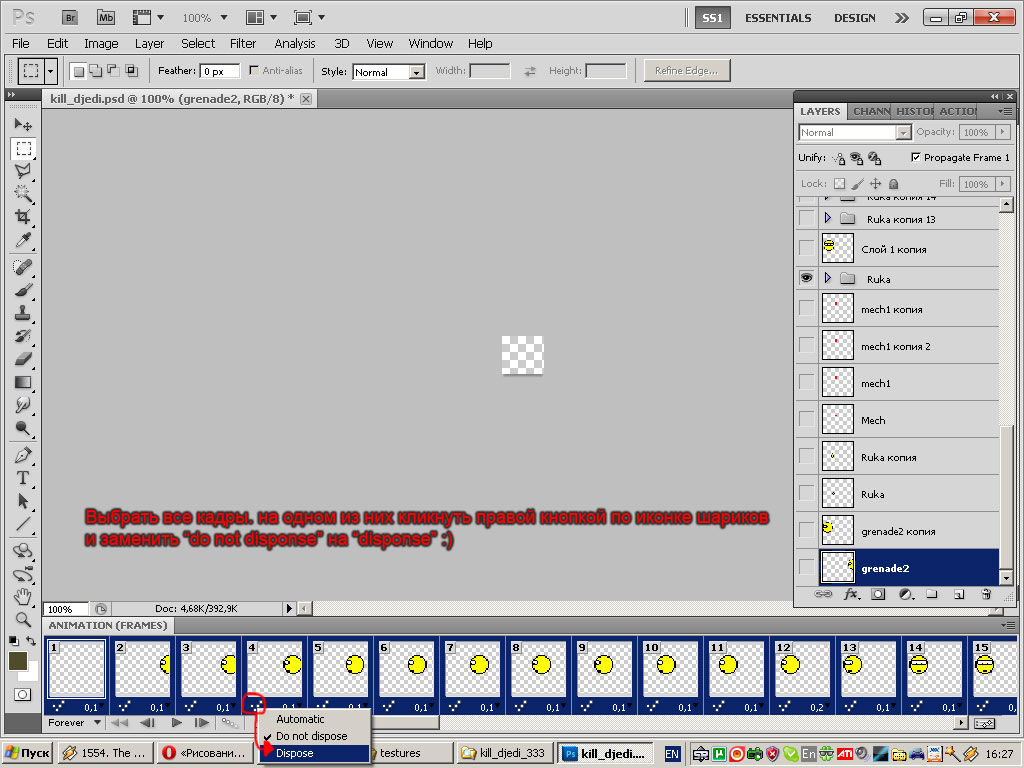The height and width of the screenshot is (768, 1024).
Task: Toggle the Propagate Frame 1 checkbox
Action: 915,158
